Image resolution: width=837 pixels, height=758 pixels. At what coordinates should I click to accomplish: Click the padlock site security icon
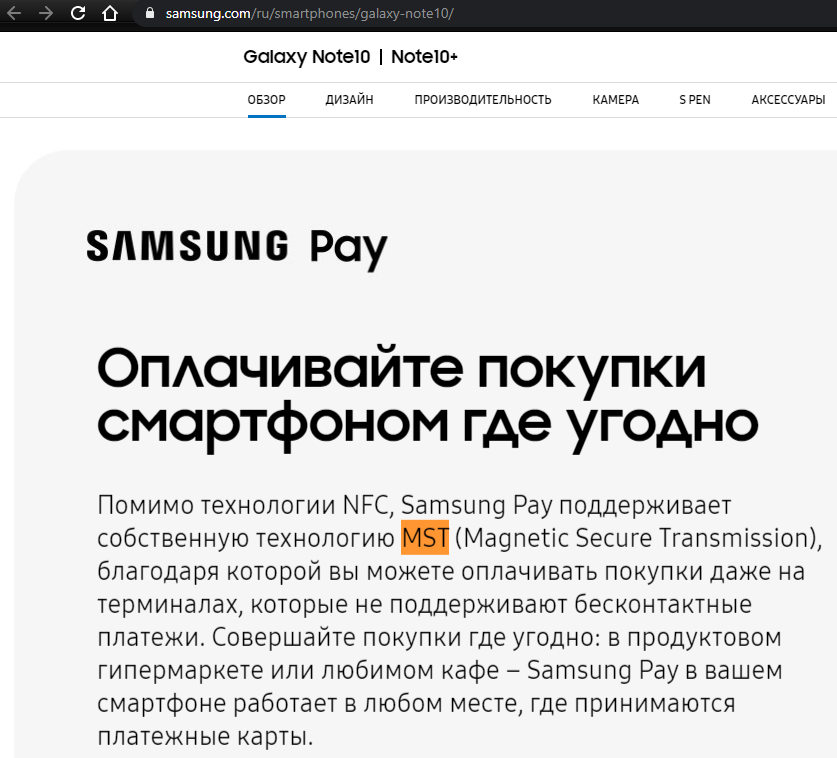[x=150, y=13]
